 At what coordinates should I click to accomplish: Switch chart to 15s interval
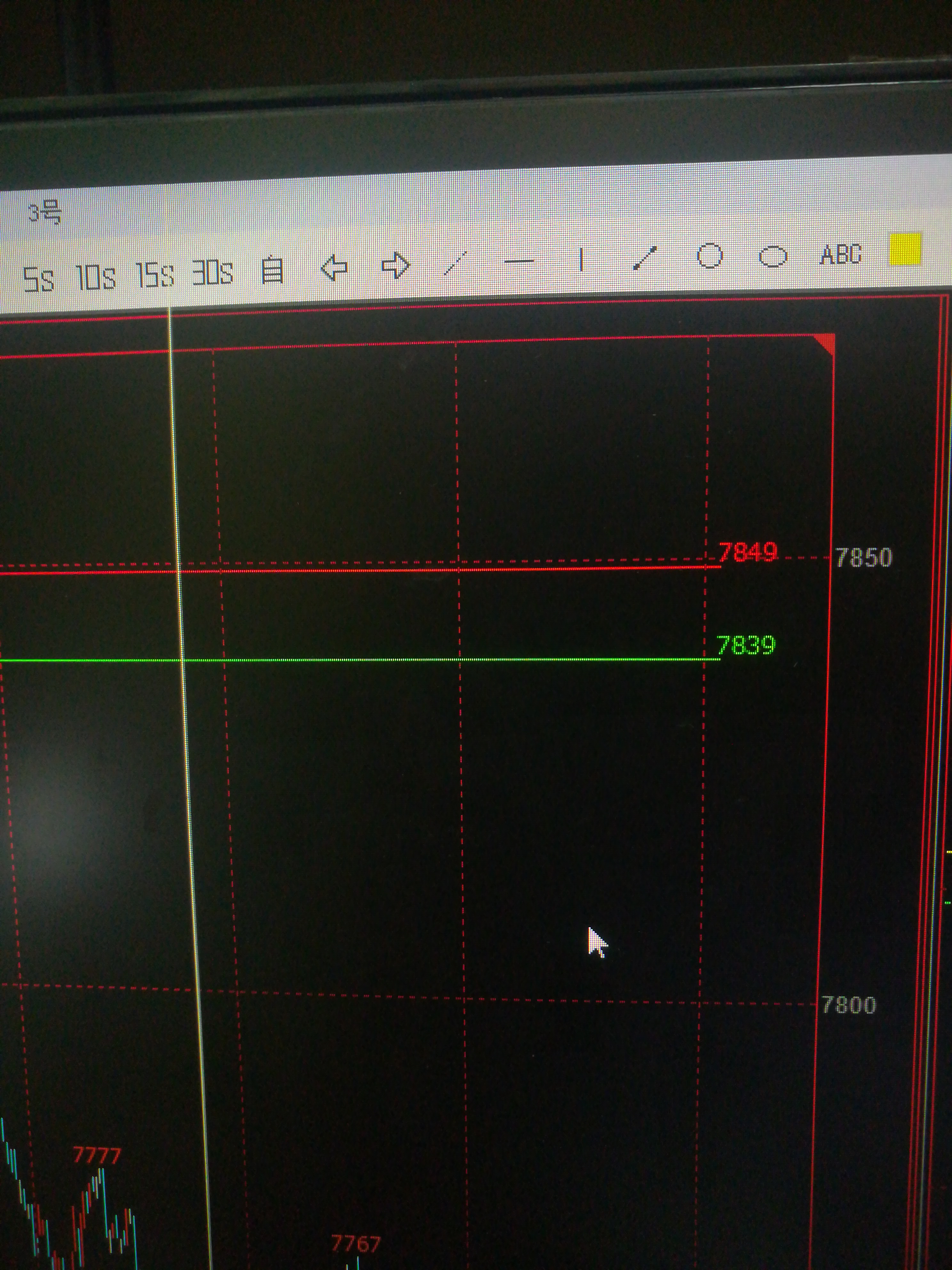point(155,275)
